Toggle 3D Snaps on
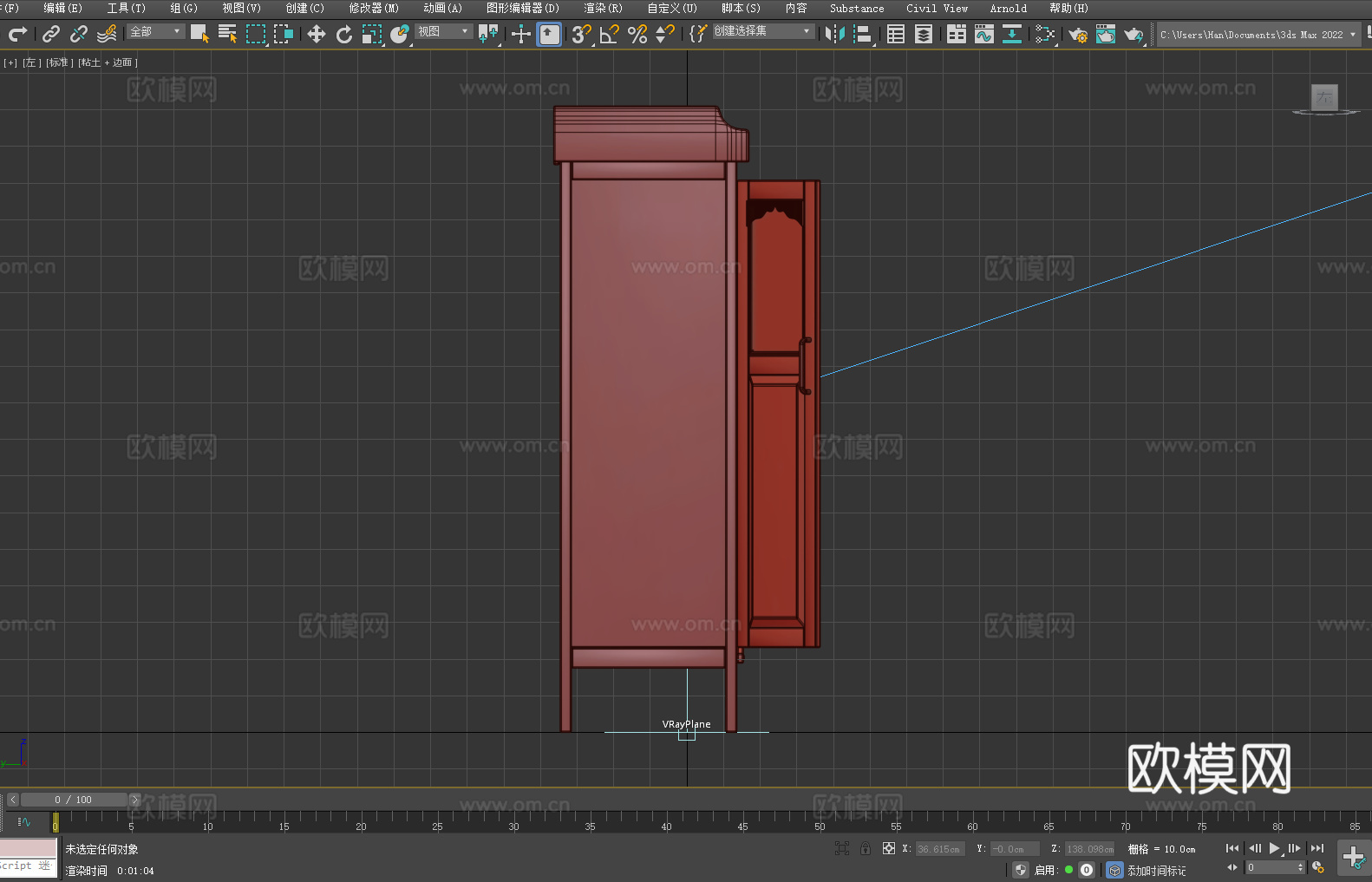Viewport: 1372px width, 882px height. pos(582,34)
